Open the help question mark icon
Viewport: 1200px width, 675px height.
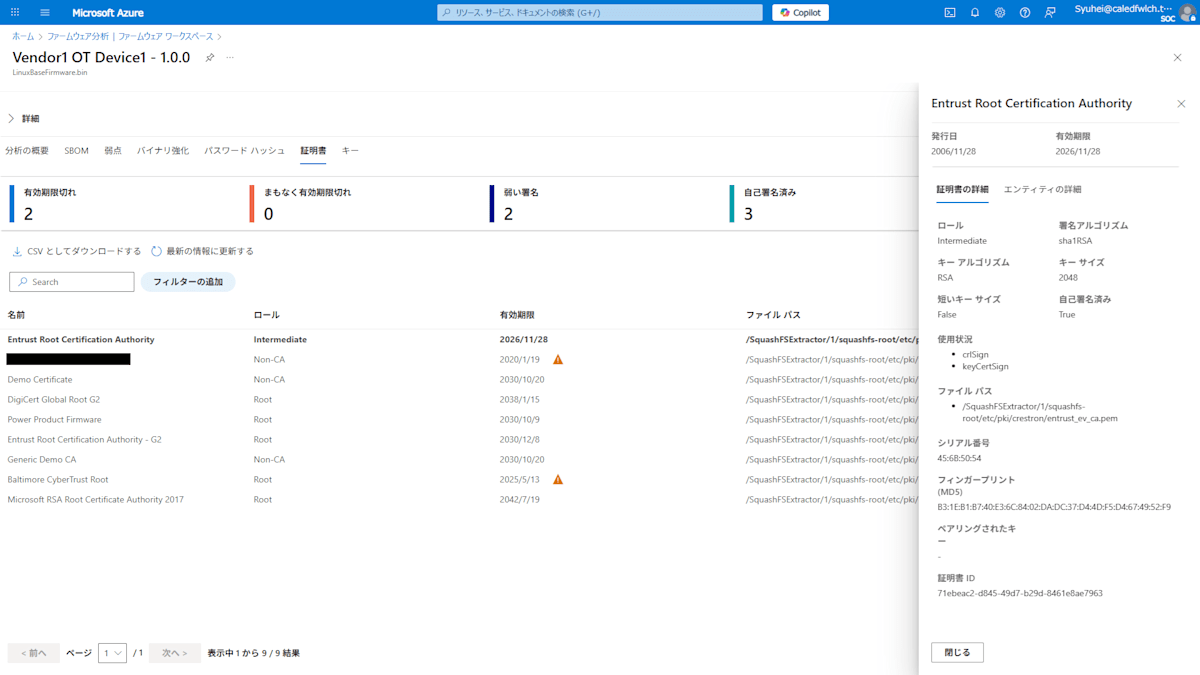(1025, 13)
